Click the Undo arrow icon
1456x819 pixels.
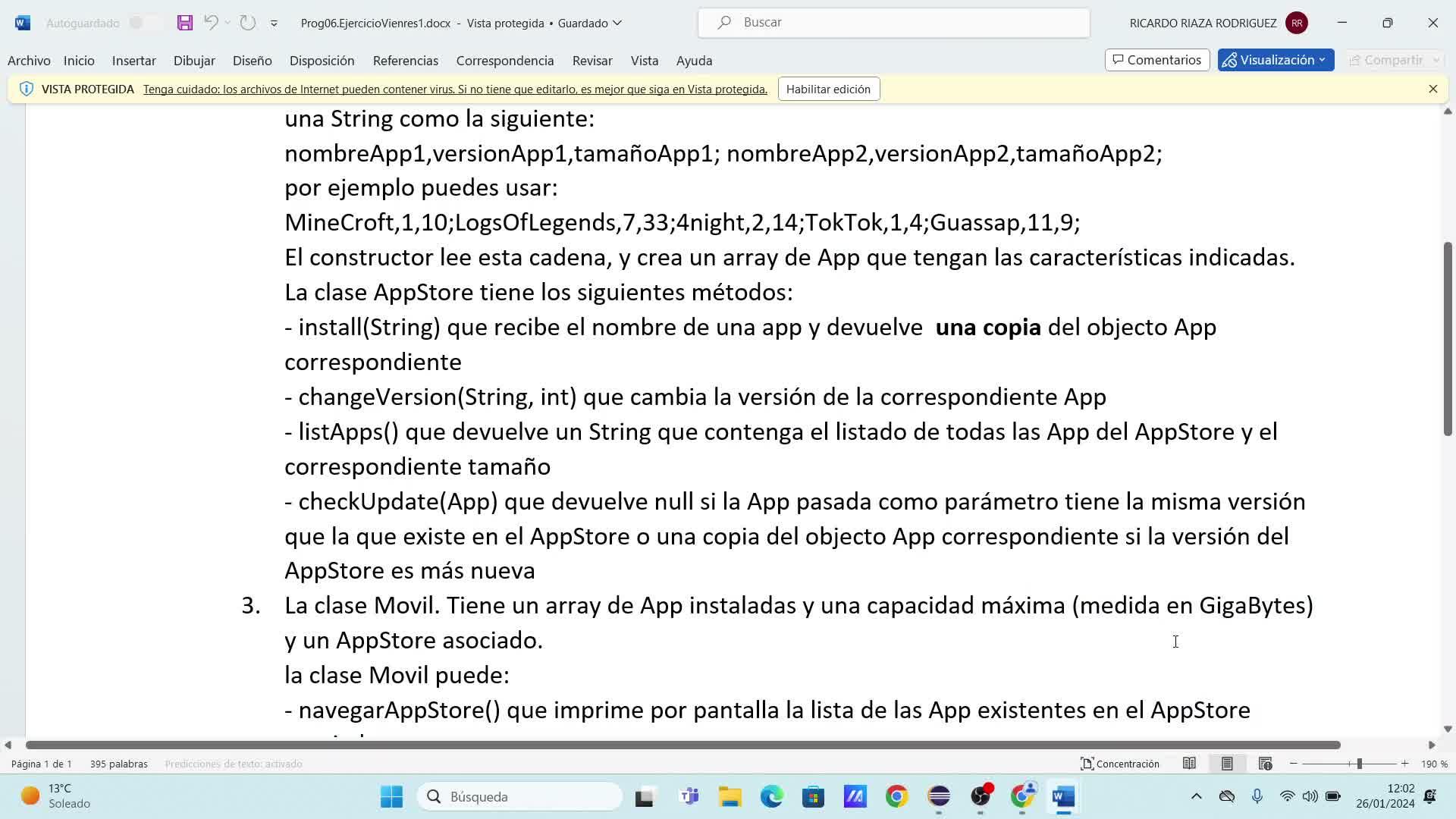pyautogui.click(x=211, y=23)
